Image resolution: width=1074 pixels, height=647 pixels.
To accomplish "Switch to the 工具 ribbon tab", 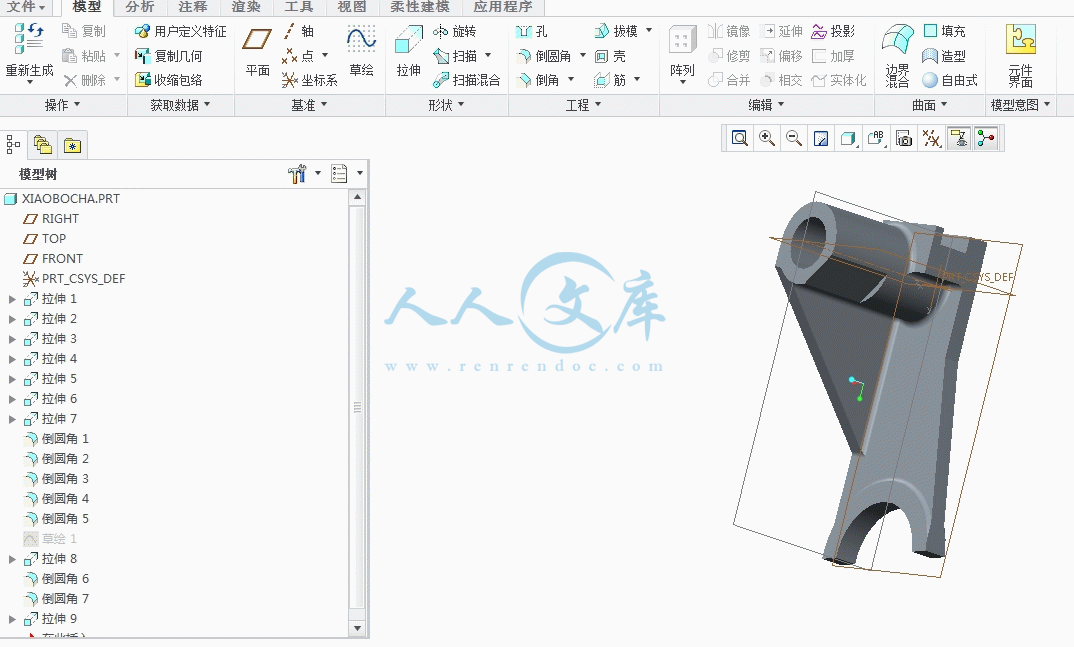I will (299, 7).
